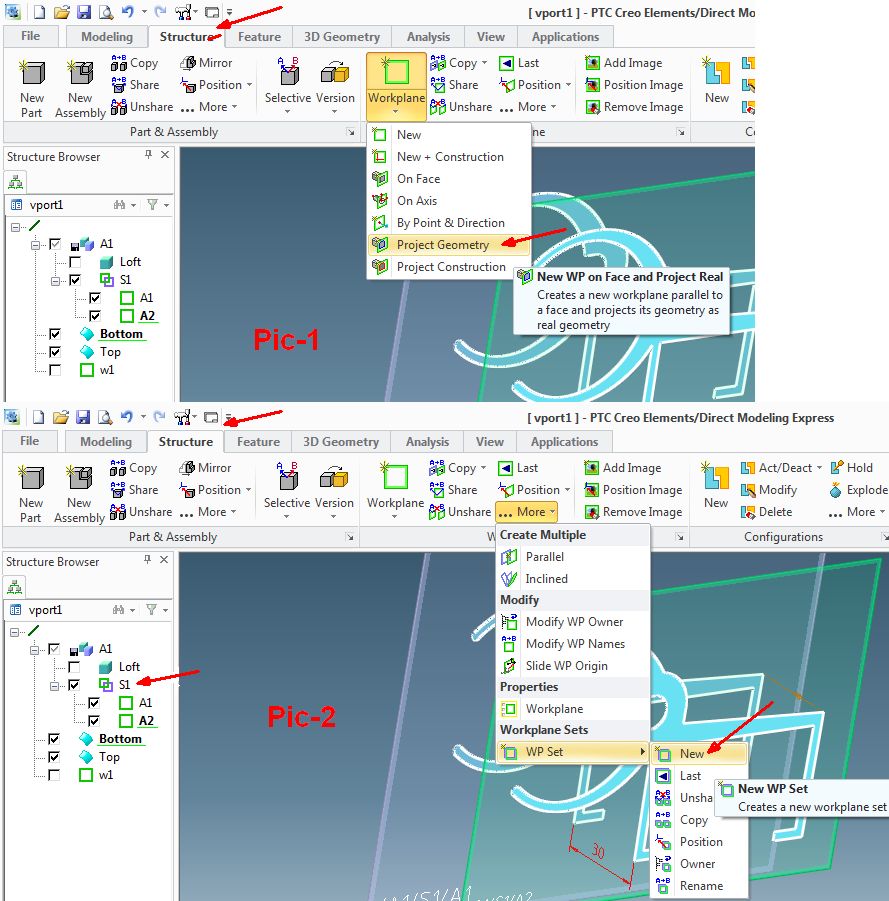The image size is (889, 901).
Task: Choose Rename in the WP Set submenu
Action: [699, 886]
